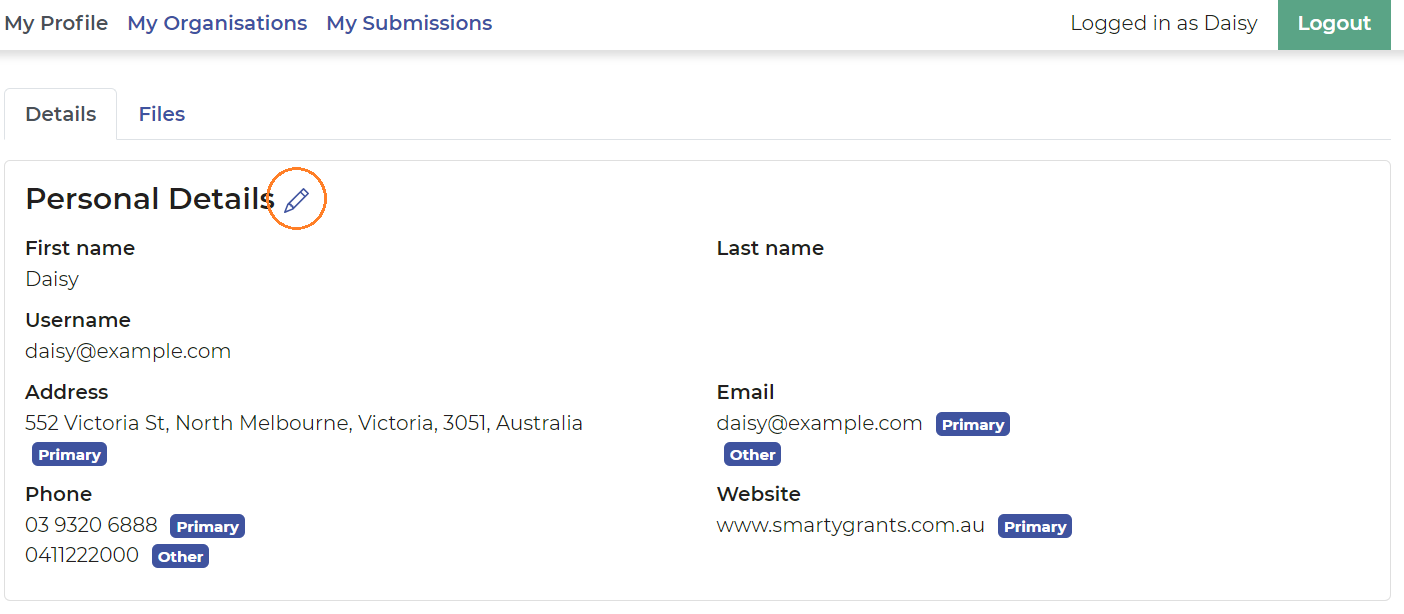
Task: Click the www.smartygrants.com.au website text
Action: click(851, 525)
